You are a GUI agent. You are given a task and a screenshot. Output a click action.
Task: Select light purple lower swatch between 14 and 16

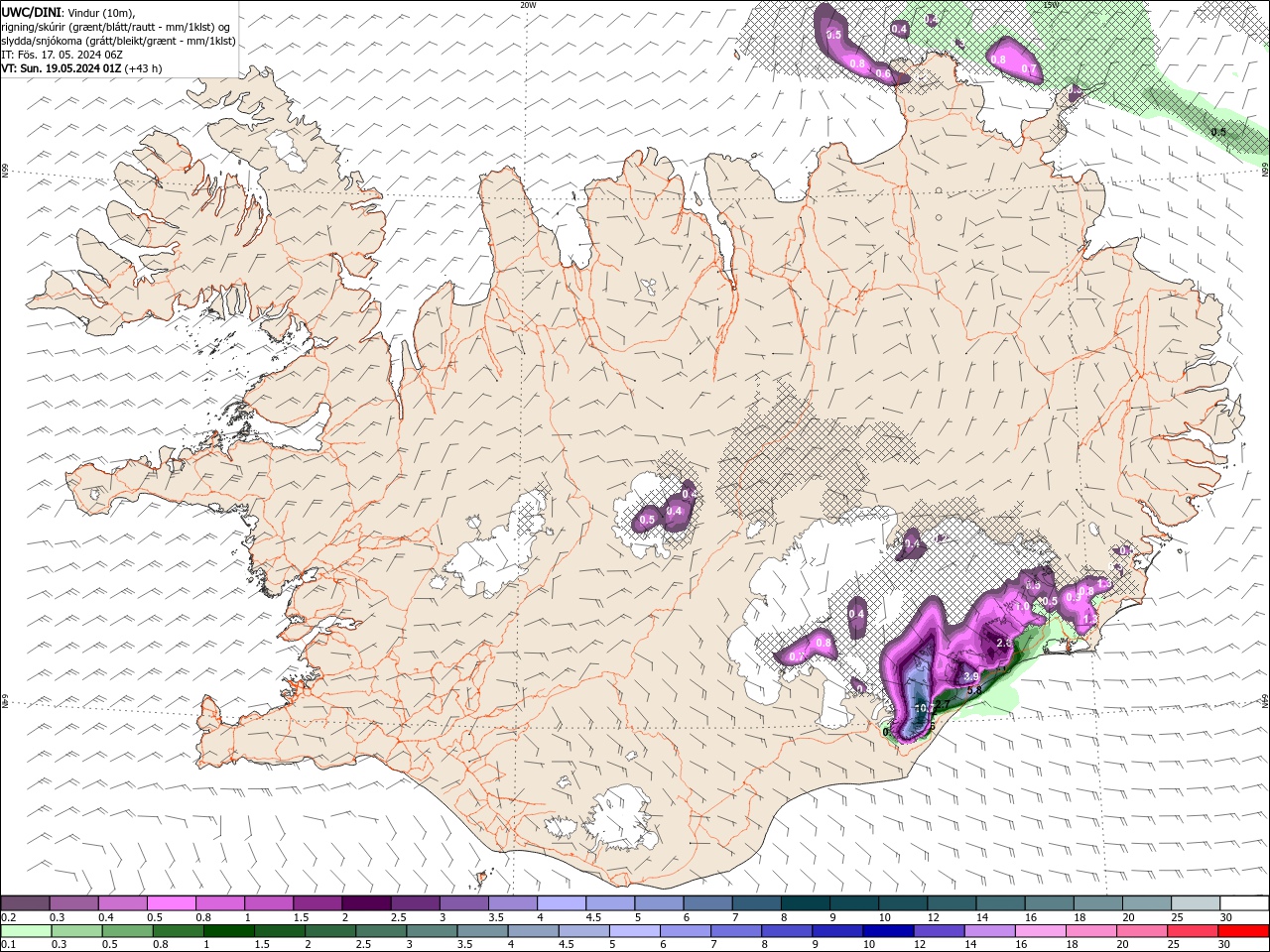pos(989,931)
